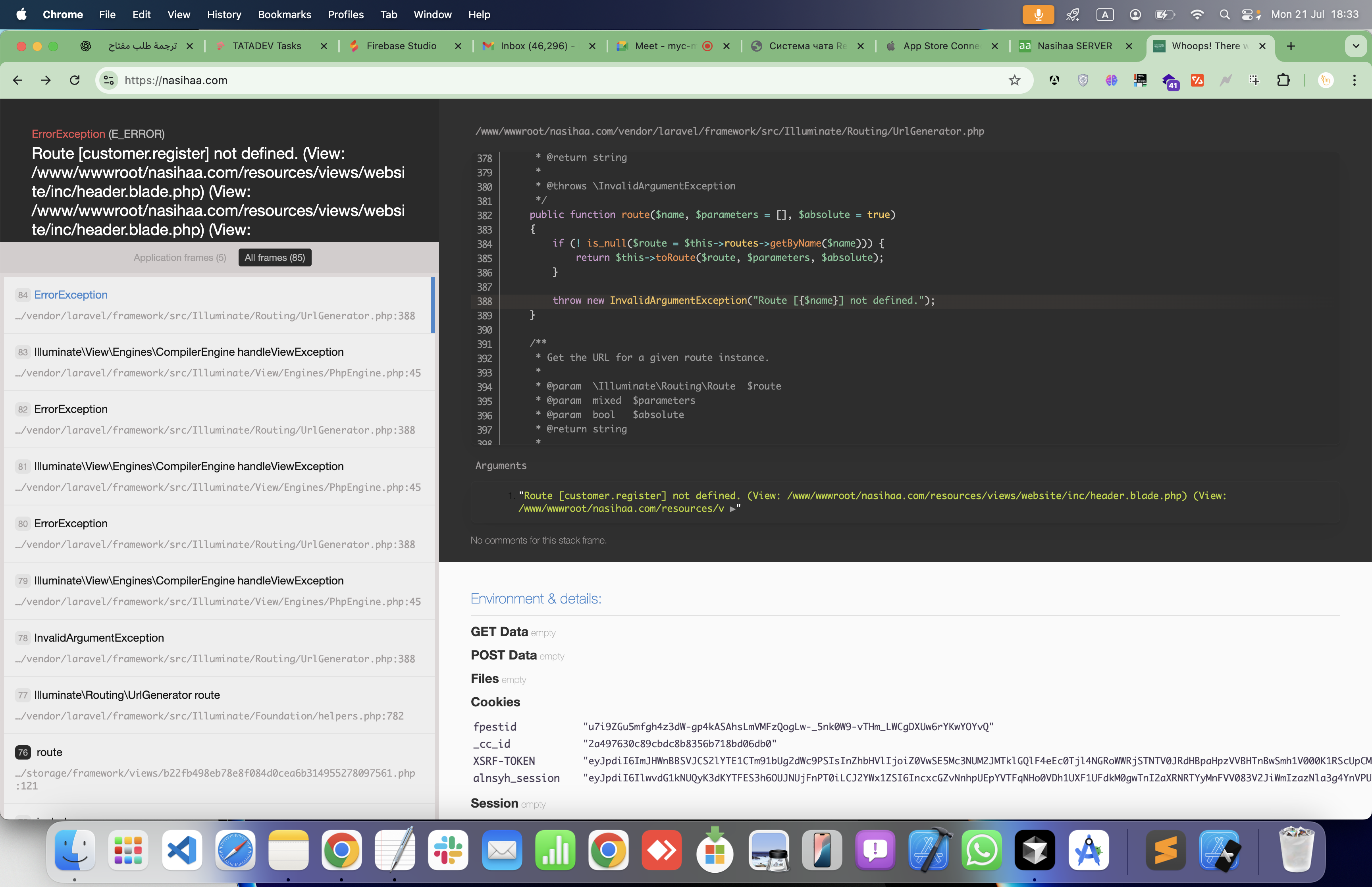The width and height of the screenshot is (1372, 887).
Task: Open the History menu
Action: tap(224, 14)
